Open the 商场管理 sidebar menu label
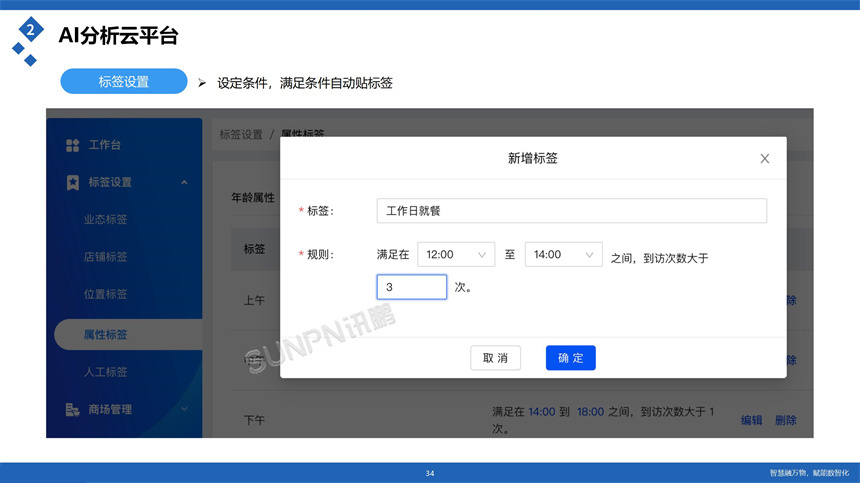Viewport: 860px width, 483px height. click(x=110, y=410)
